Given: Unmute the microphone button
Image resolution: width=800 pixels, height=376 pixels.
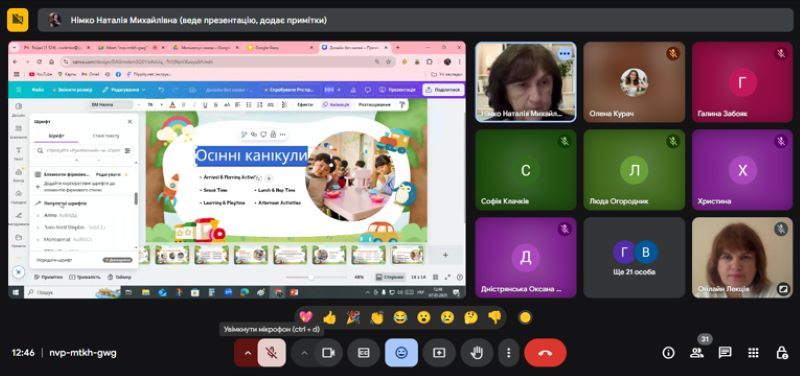Looking at the screenshot, I should (271, 353).
